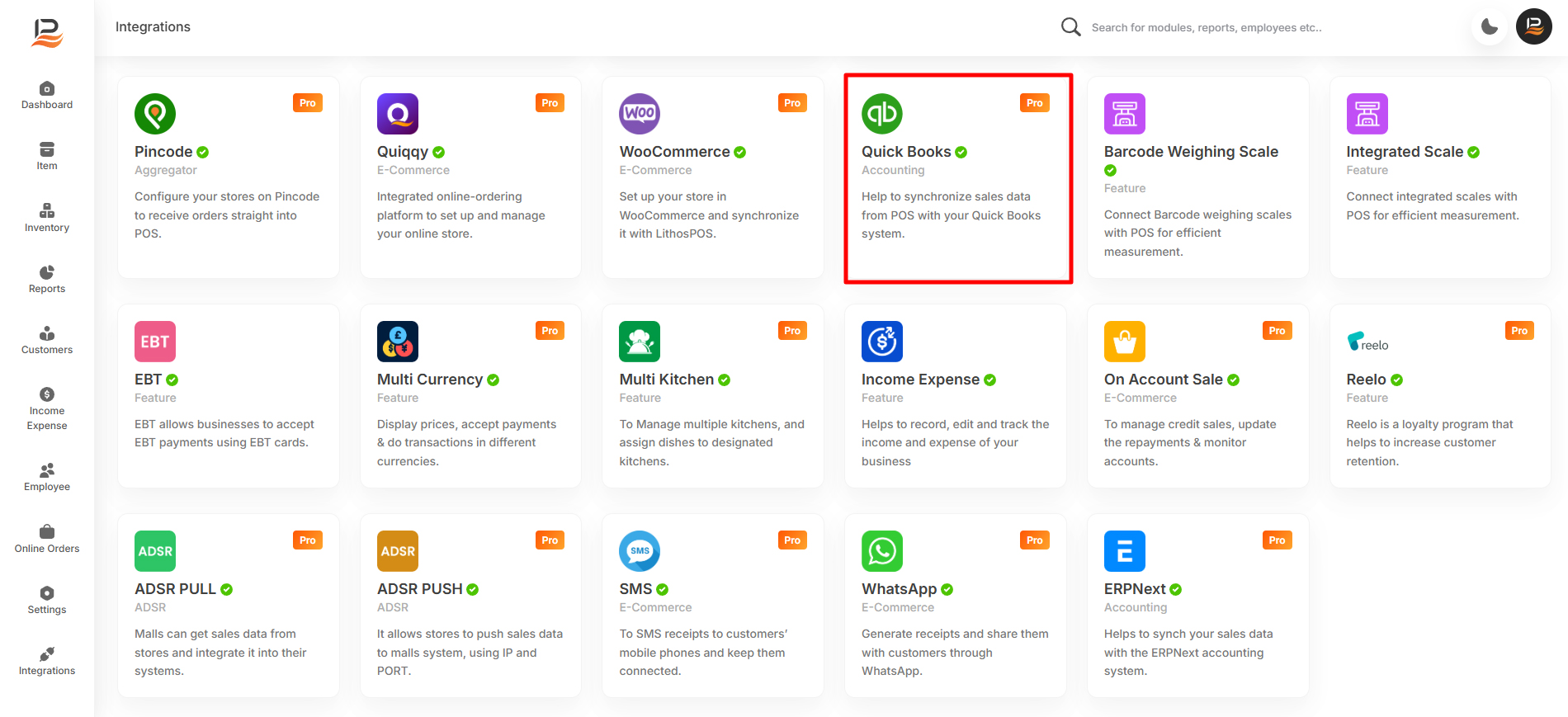
Task: Open Settings from the sidebar
Action: point(47,600)
